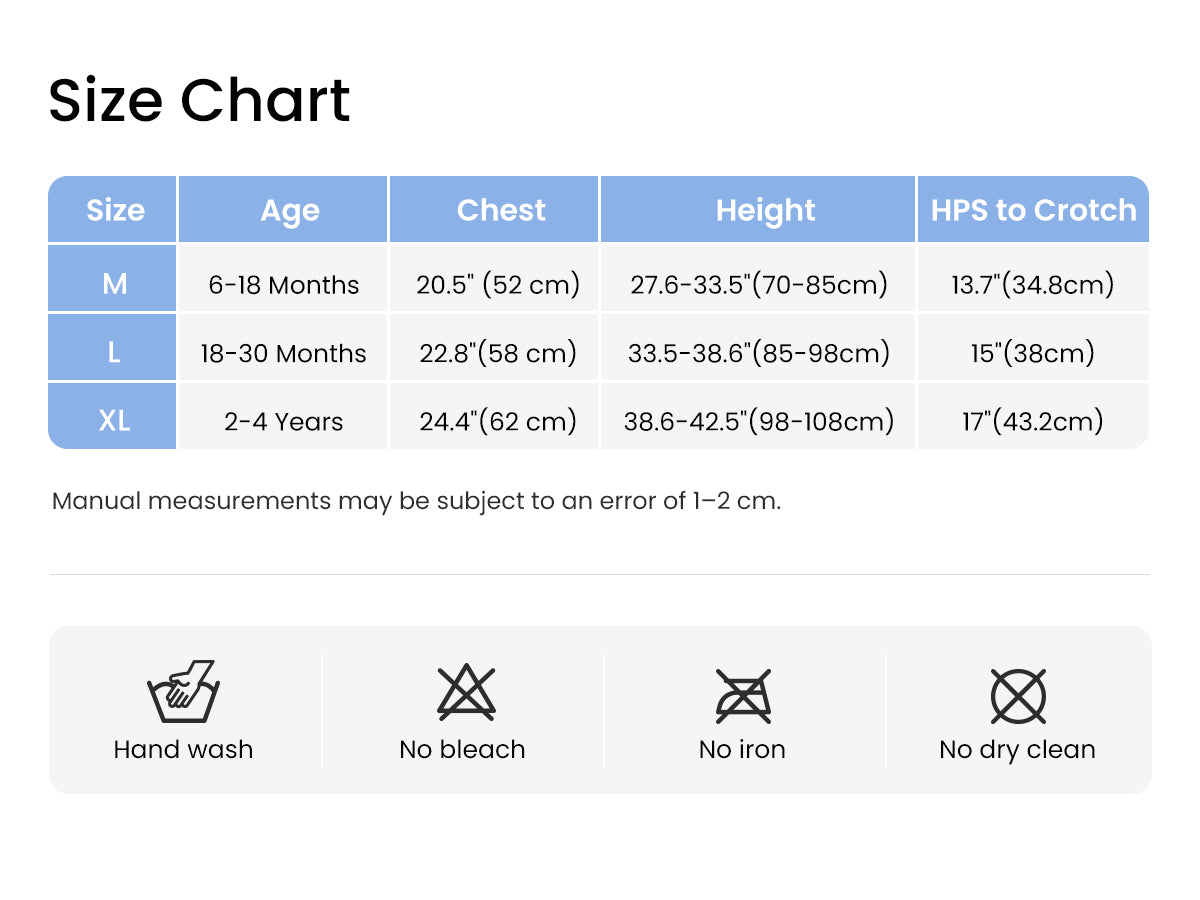
Task: Select the "Chest" column header
Action: pyautogui.click(x=494, y=209)
